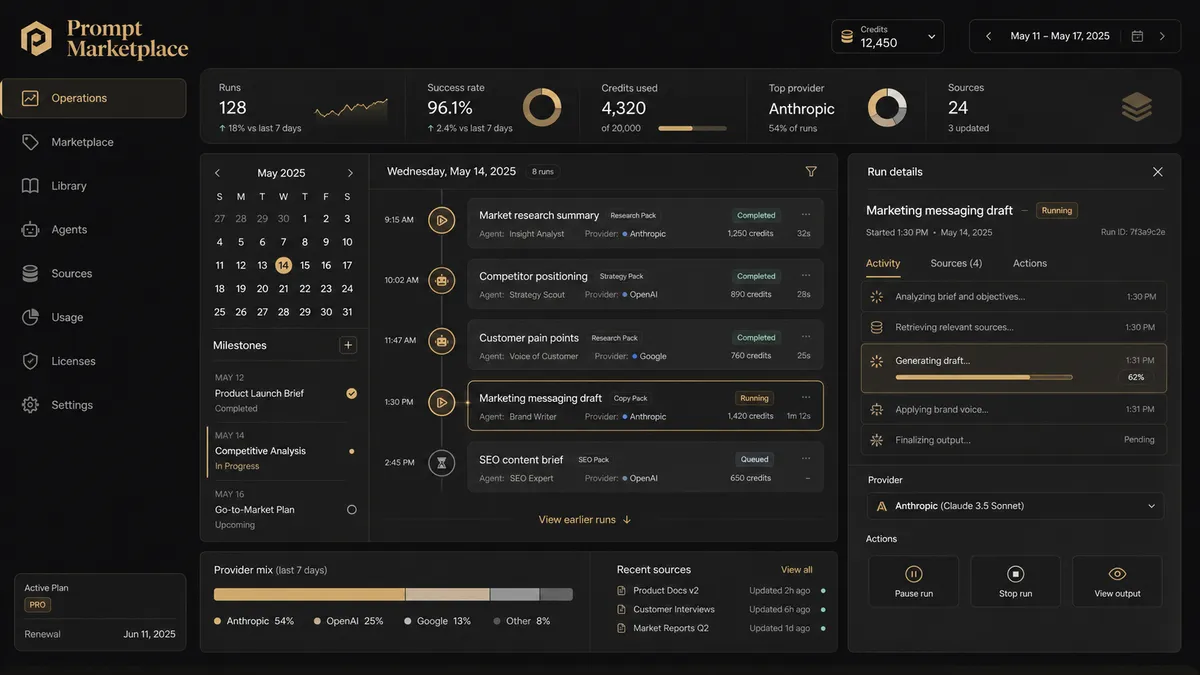1200x675 pixels.
Task: Click the Settings gear icon
Action: coord(31,405)
